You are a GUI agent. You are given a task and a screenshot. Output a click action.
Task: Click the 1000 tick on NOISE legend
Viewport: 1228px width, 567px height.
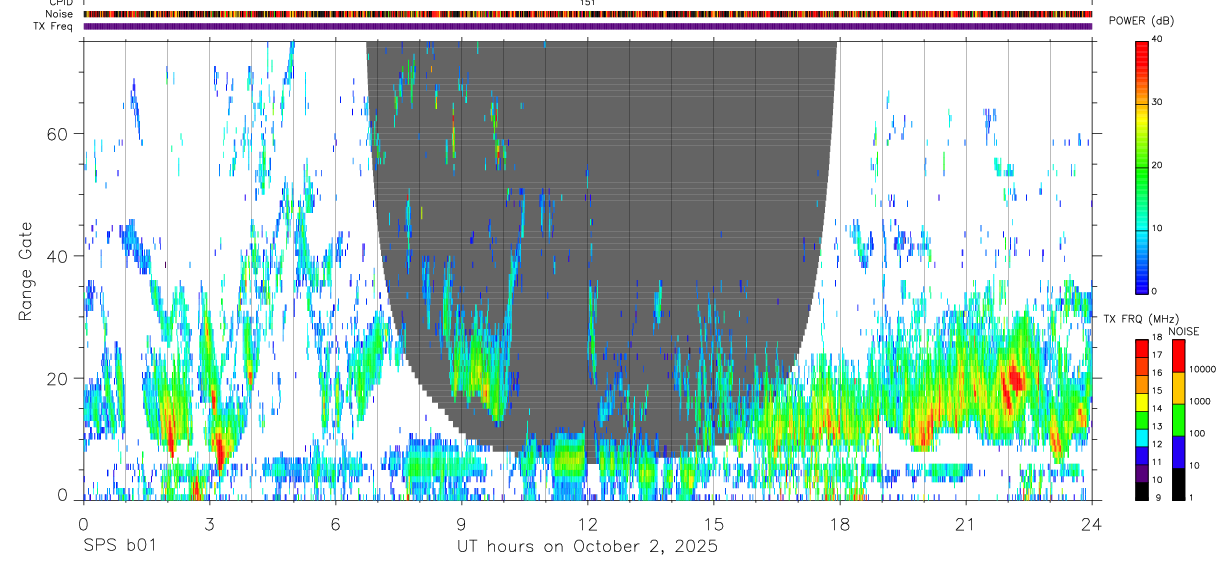1201,401
